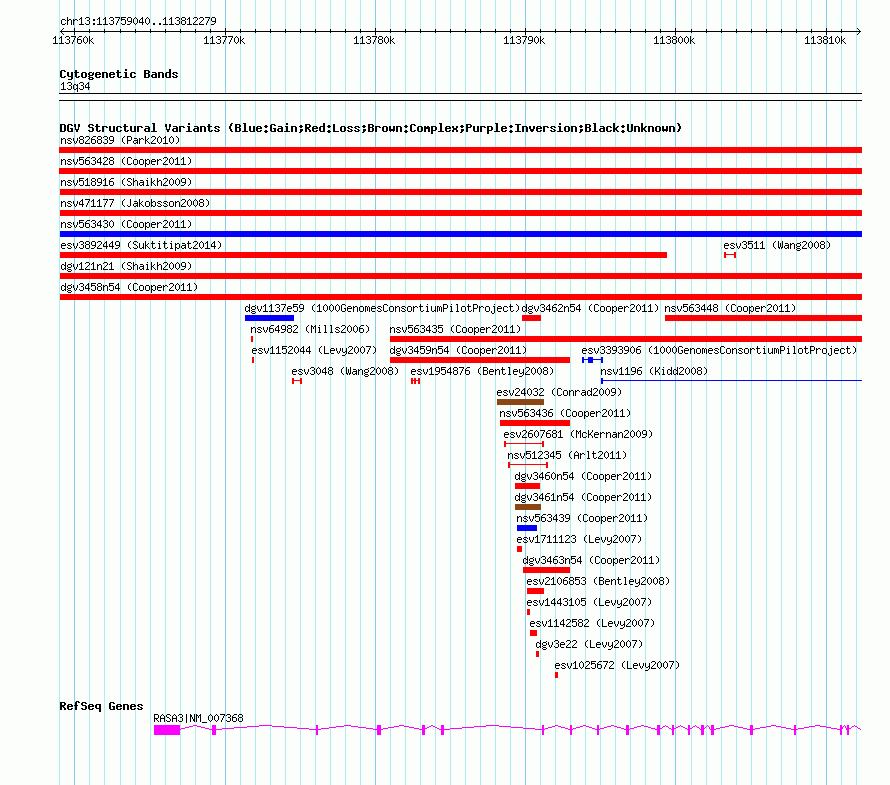The height and width of the screenshot is (785, 890).
Task: Click the nsv64982 (Mills2006) label
Action: click(310, 329)
